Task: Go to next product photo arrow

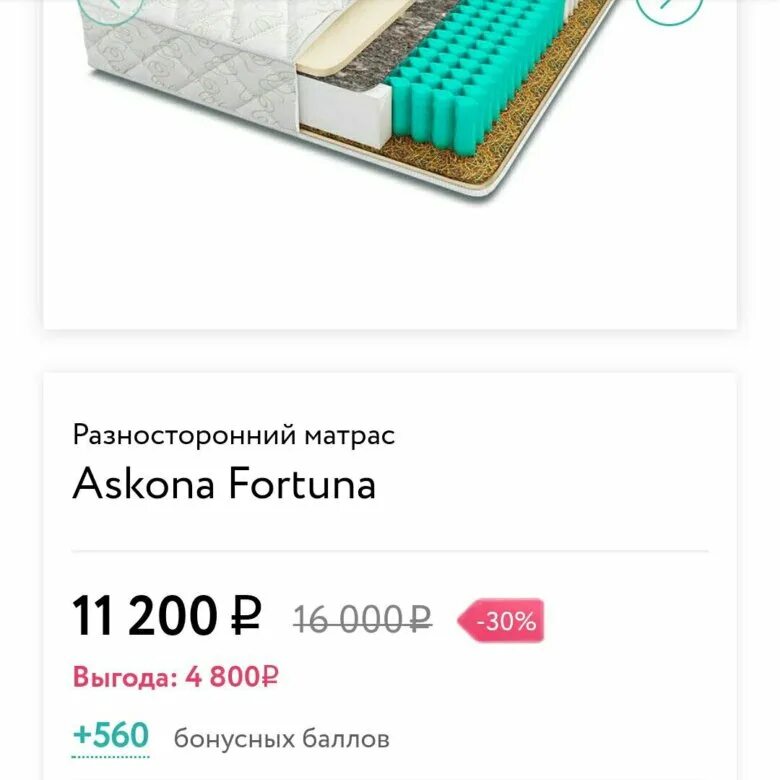Action: click(x=669, y=8)
